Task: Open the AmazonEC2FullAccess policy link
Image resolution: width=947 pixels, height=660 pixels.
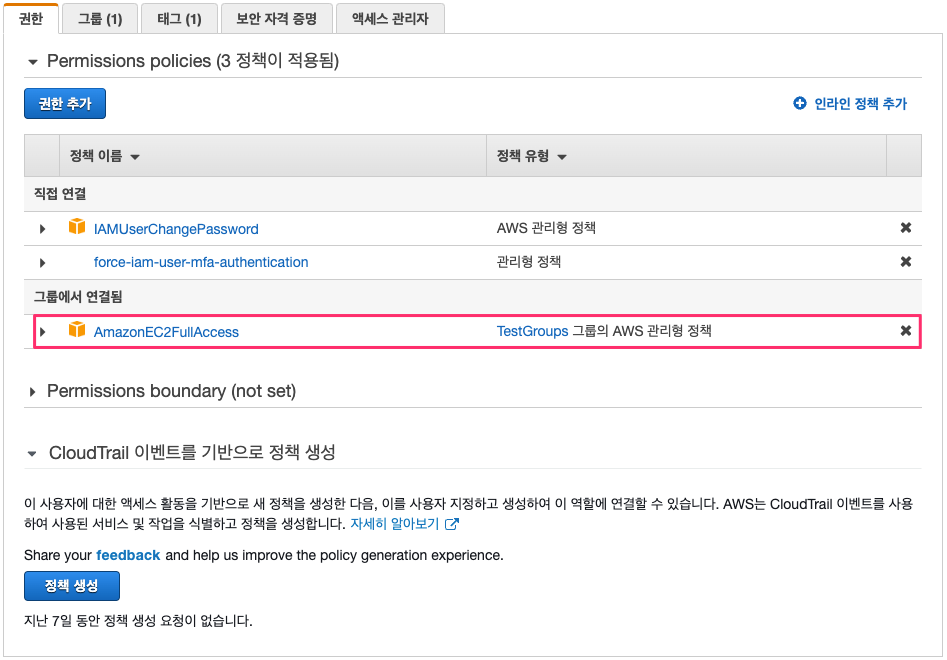Action: 166,332
